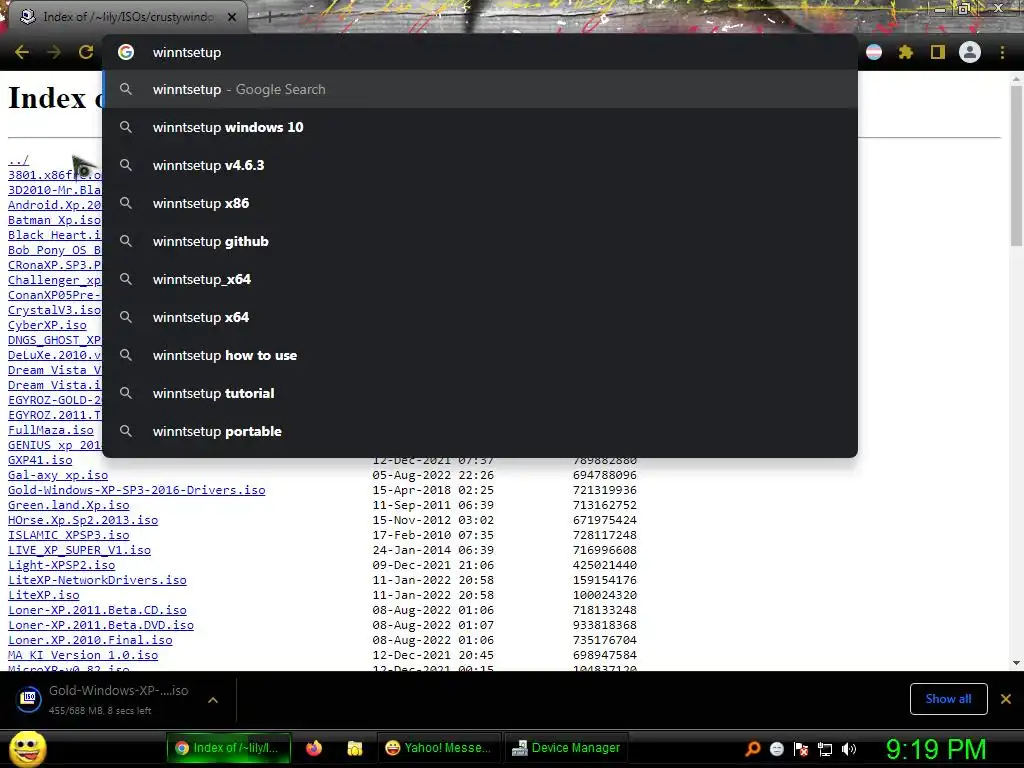1024x768 pixels.
Task: Open MA_KI_Version_1.0.iso link
Action: click(83, 656)
